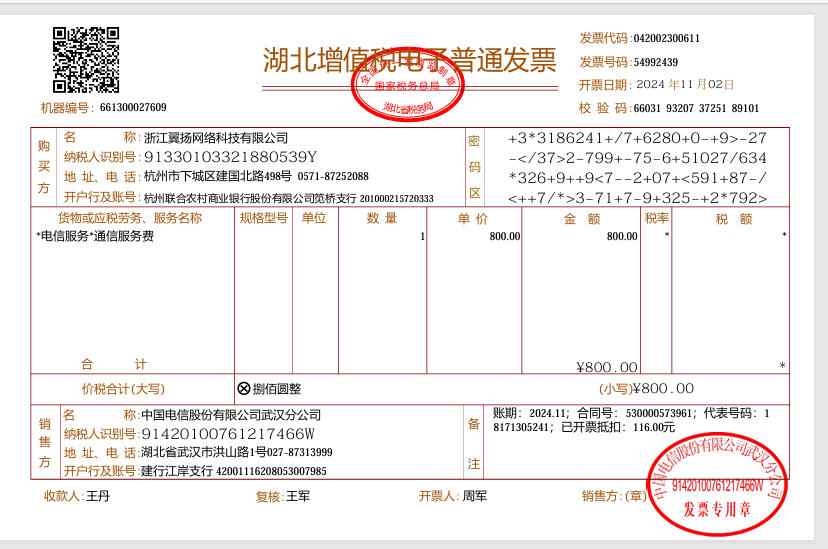Click the issuer name 周军
This screenshot has width=828, height=549.
click(x=474, y=496)
